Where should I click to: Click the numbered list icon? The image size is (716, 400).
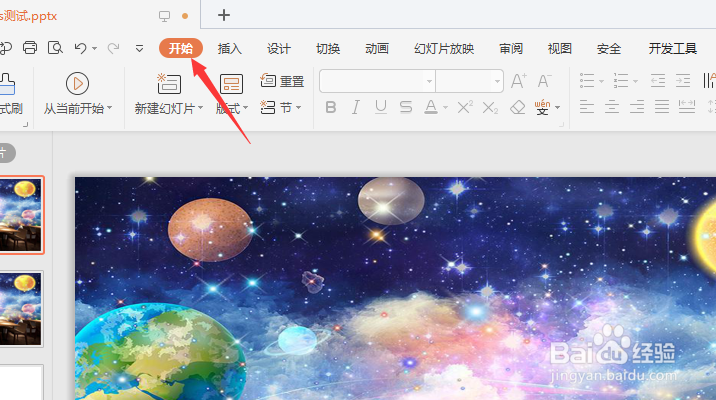click(x=621, y=81)
